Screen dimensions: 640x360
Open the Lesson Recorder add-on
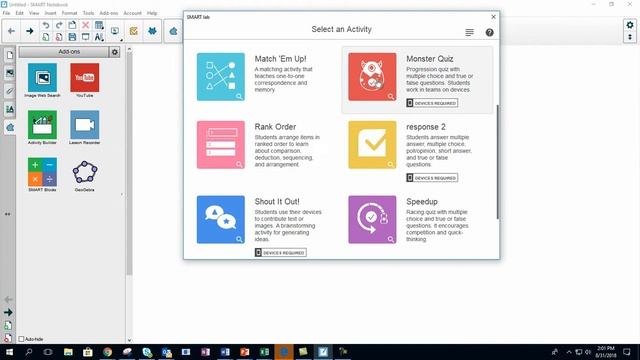point(84,127)
